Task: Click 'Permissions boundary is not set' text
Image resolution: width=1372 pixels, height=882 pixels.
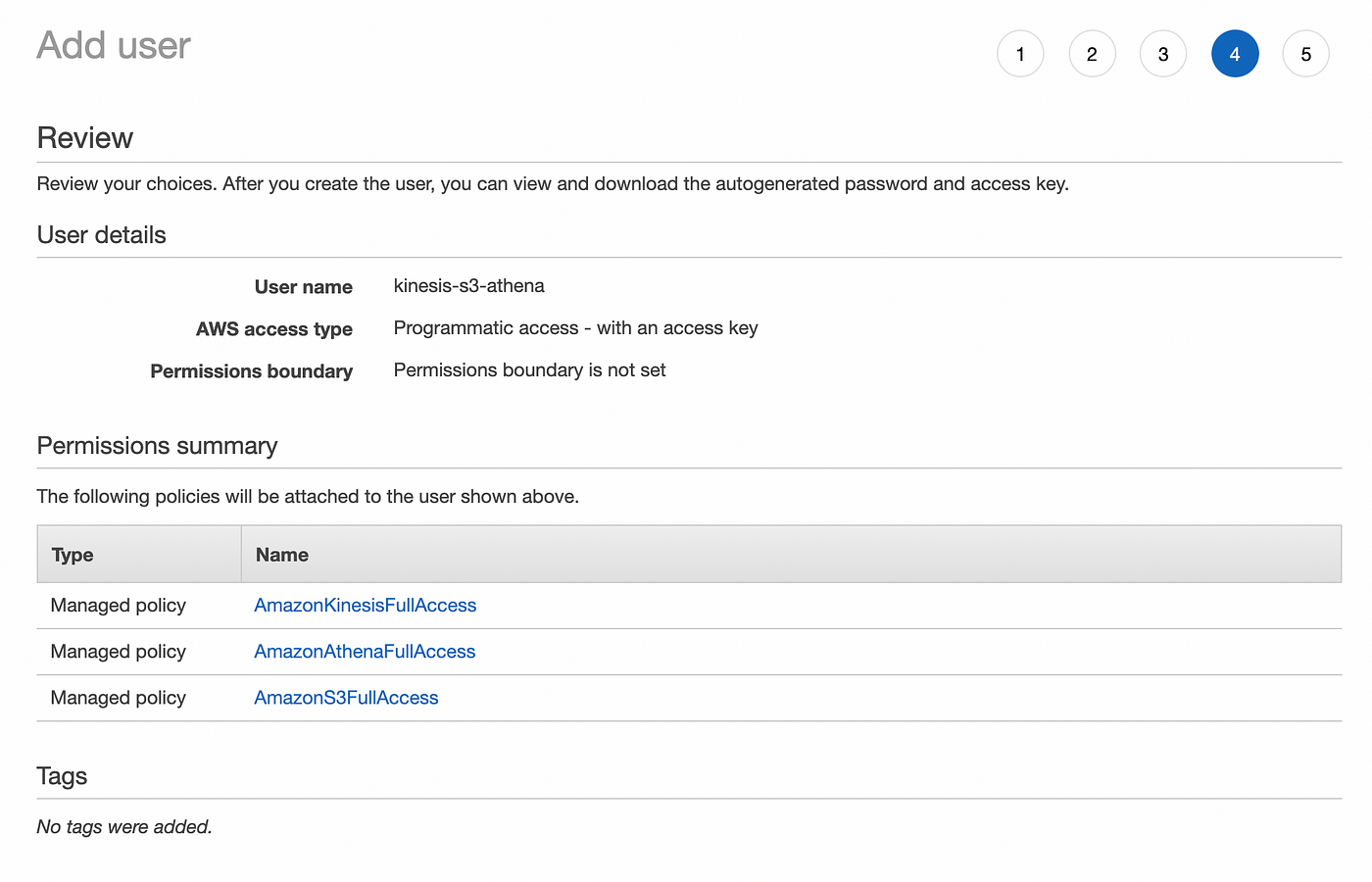Action: [529, 370]
